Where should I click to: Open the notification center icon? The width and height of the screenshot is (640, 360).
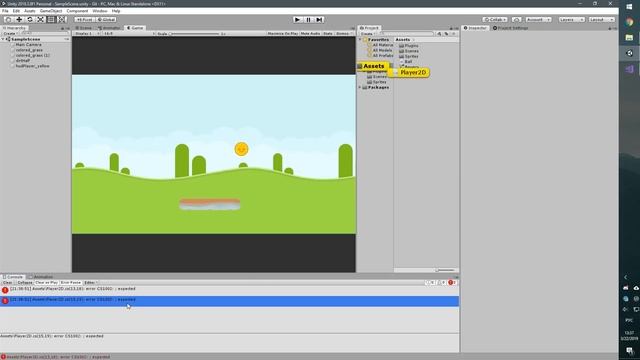629,351
